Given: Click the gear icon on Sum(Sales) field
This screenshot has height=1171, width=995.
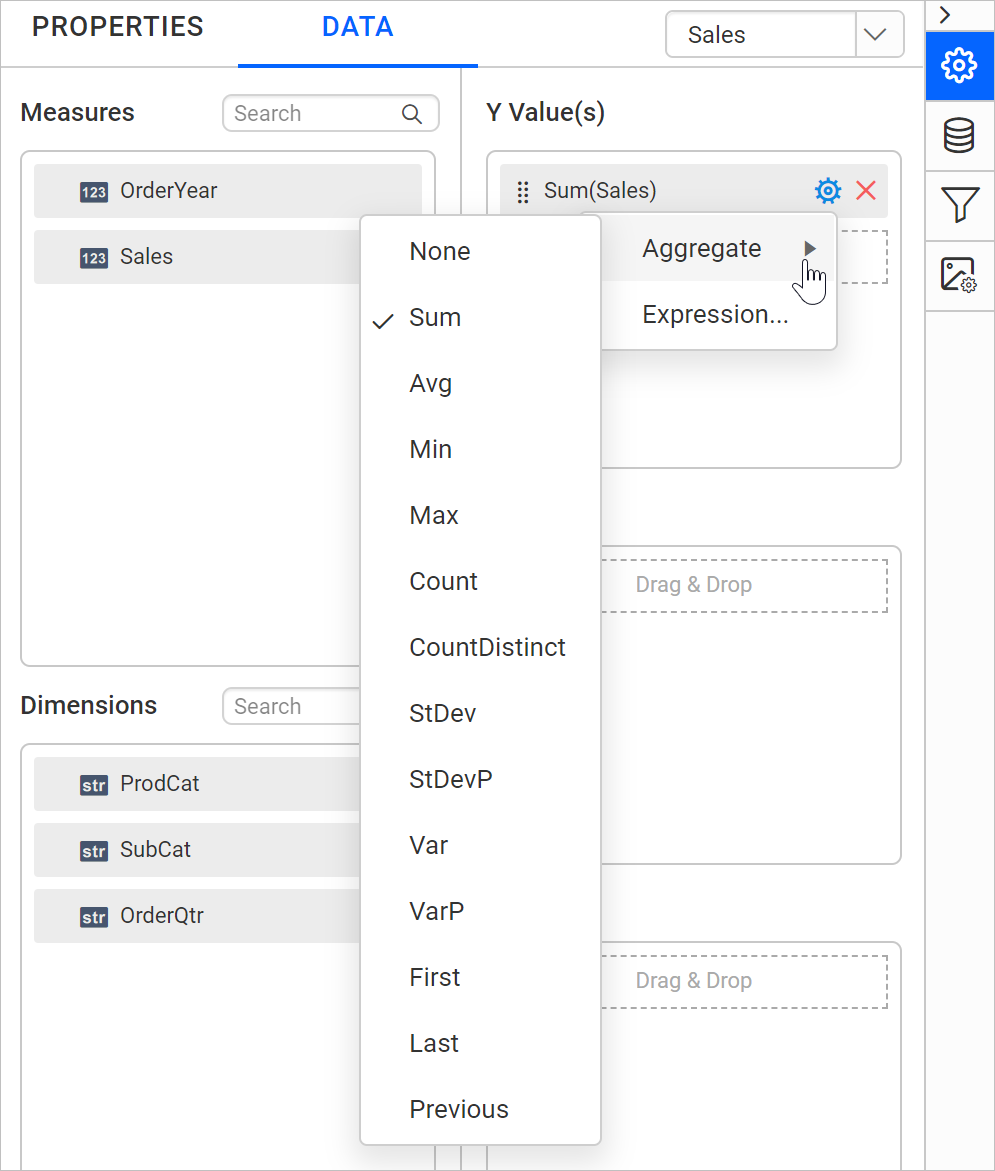Looking at the screenshot, I should tap(828, 190).
